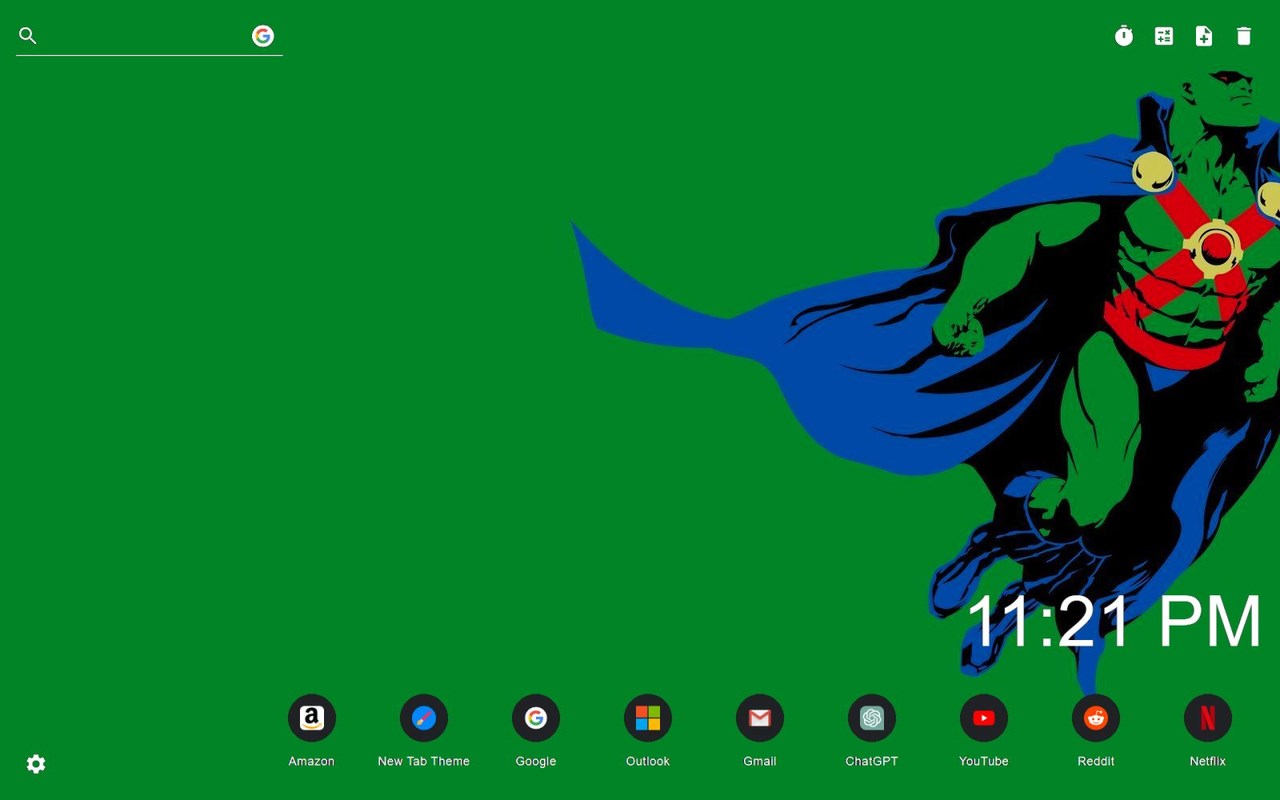The image size is (1280, 800).
Task: Open the New Tab Theme shortcut
Action: pyautogui.click(x=424, y=718)
